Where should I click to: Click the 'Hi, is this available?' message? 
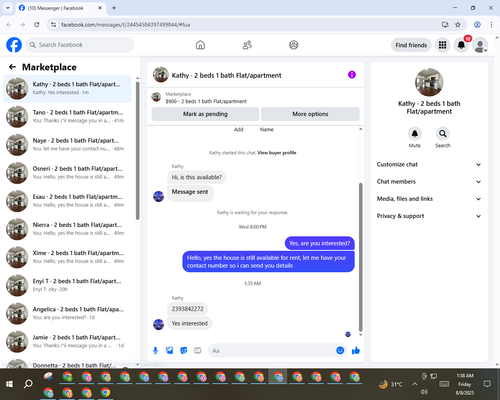tap(197, 177)
